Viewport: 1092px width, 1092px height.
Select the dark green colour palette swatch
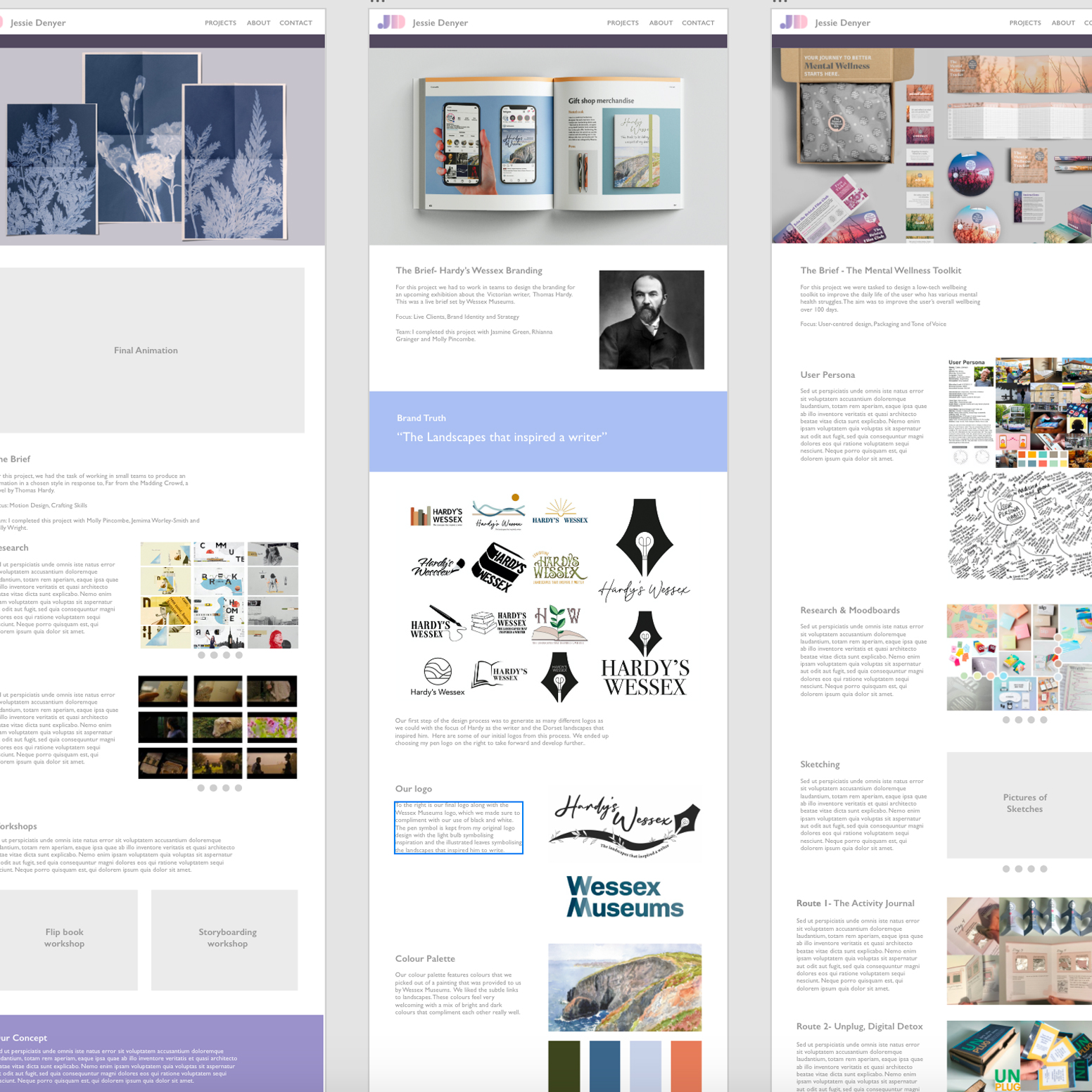(564, 1066)
